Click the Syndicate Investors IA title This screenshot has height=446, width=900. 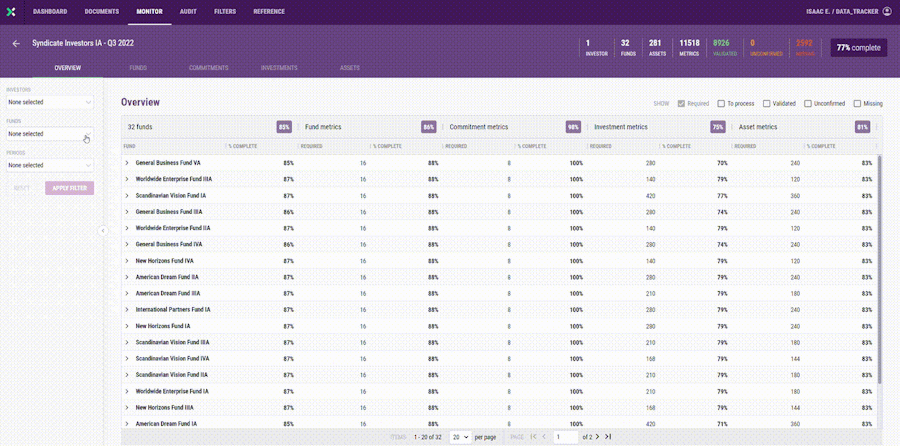[x=83, y=43]
